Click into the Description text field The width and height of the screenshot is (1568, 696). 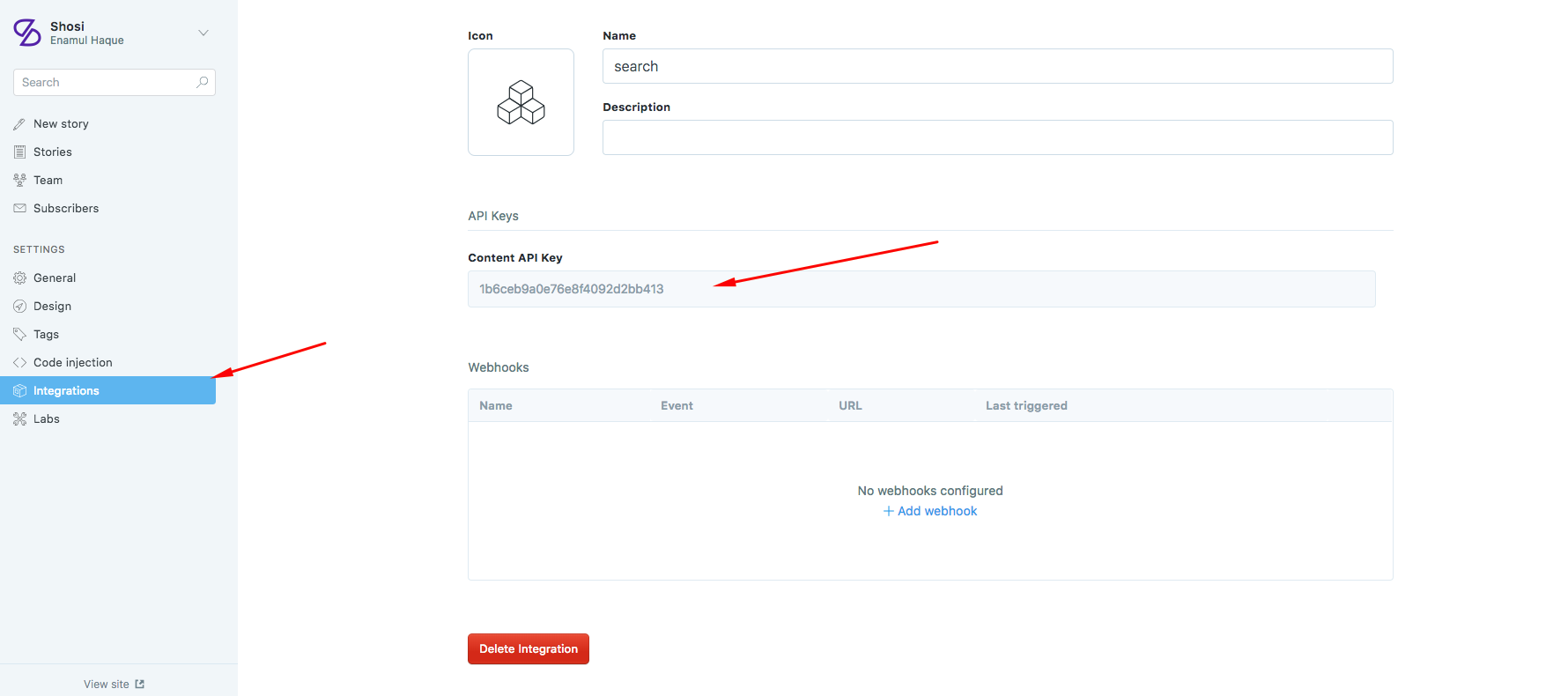click(997, 137)
